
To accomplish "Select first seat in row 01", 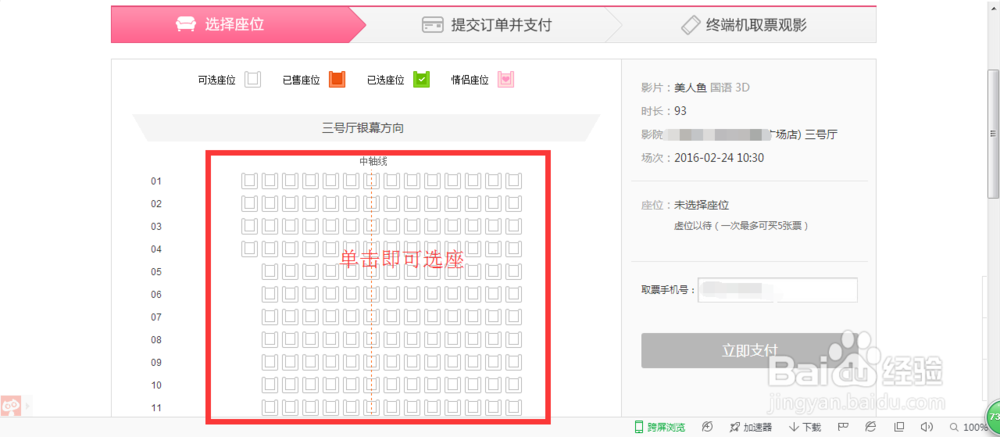I will 249,181.
